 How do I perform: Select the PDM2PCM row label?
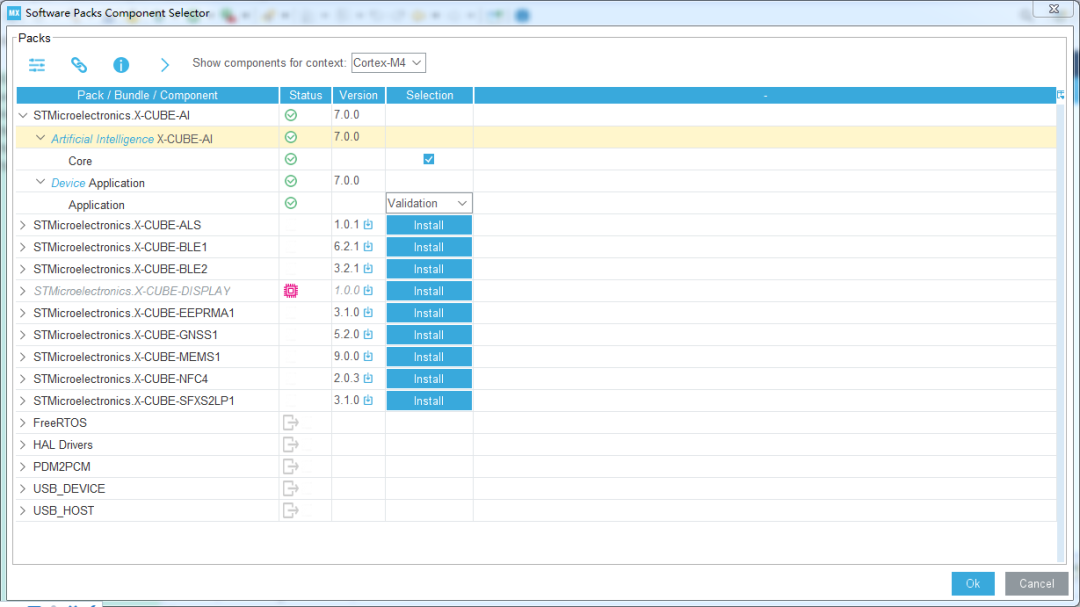pos(61,466)
